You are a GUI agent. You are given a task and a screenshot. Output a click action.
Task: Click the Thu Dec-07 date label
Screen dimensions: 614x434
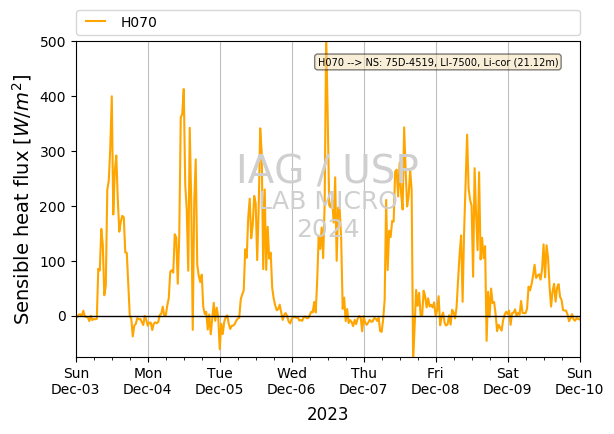(x=364, y=381)
